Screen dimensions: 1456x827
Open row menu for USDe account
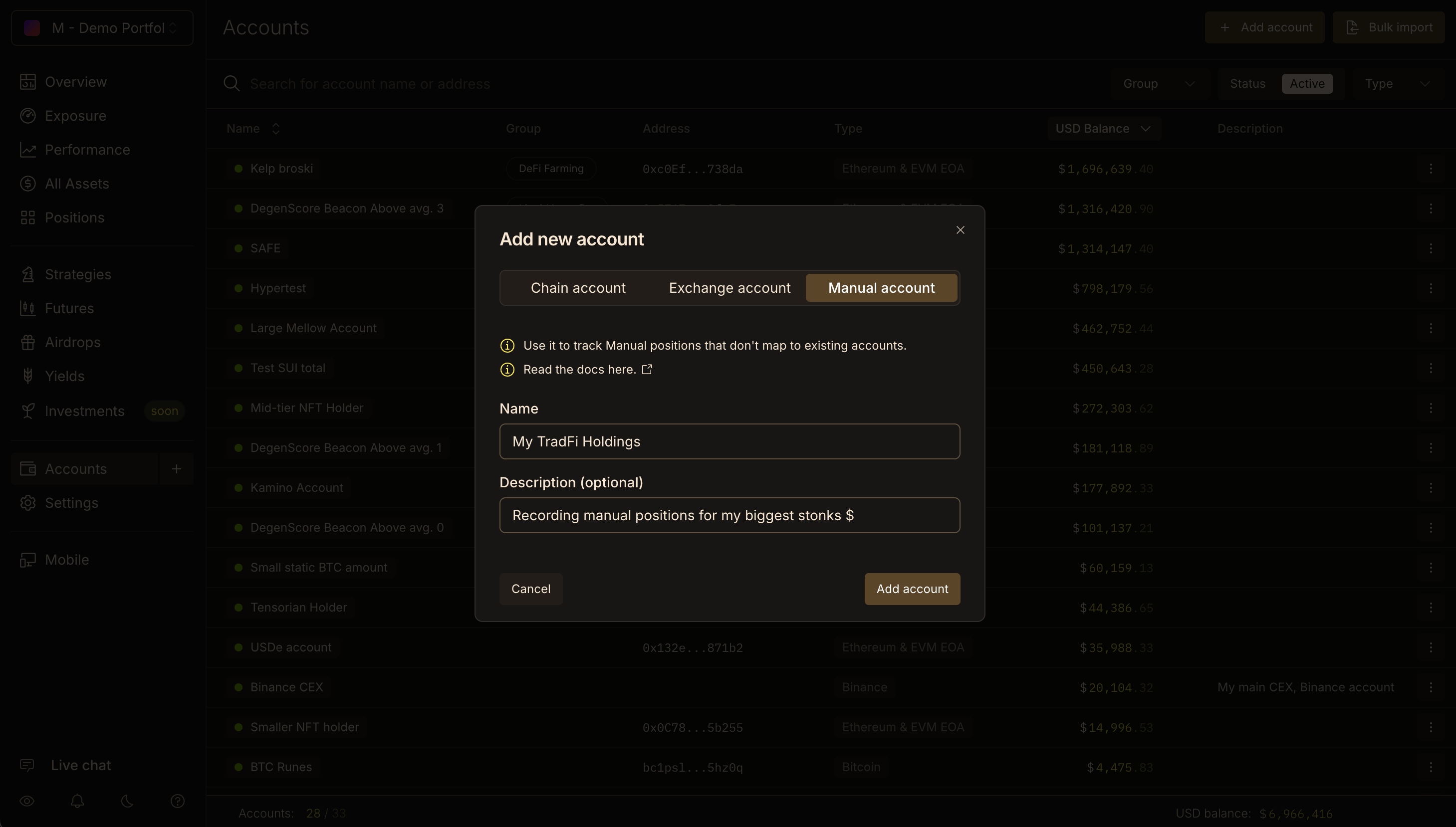pyautogui.click(x=1431, y=647)
